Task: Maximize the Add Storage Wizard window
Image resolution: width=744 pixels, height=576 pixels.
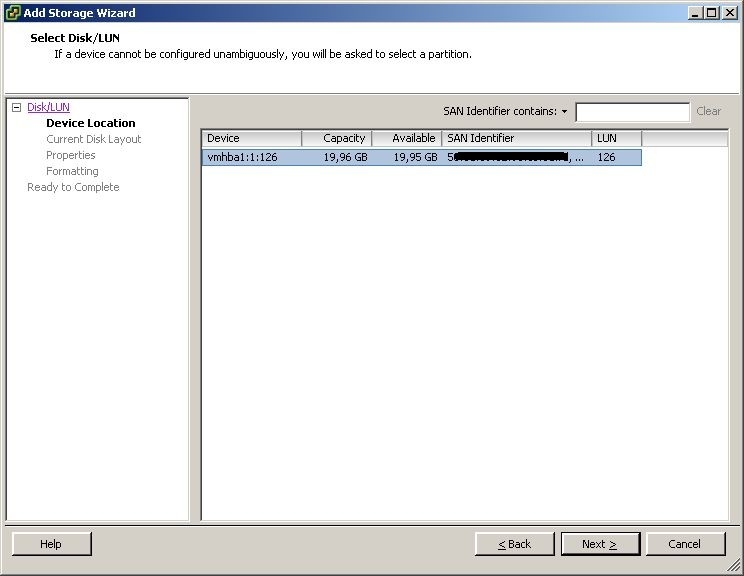Action: [712, 13]
